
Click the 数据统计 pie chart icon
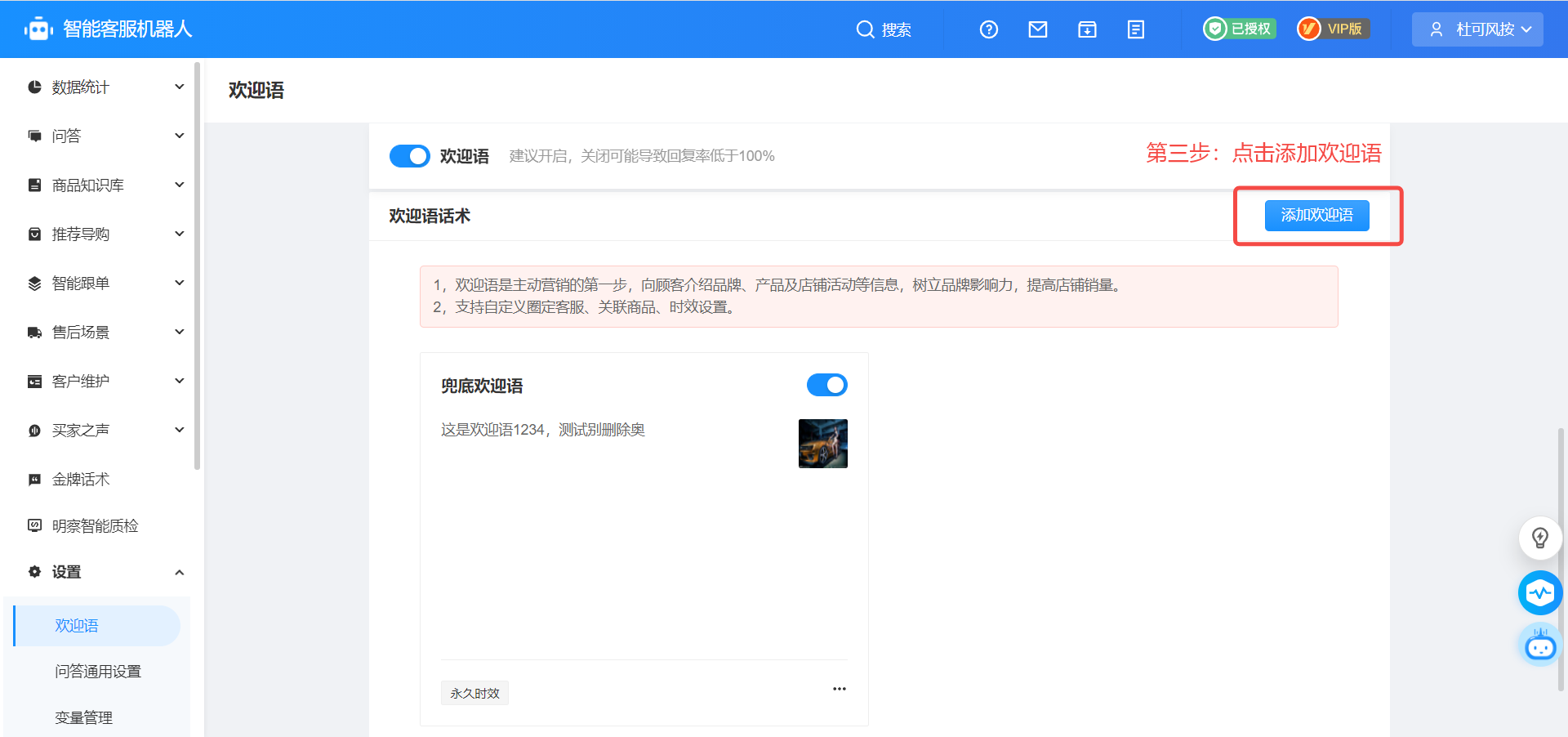34,87
